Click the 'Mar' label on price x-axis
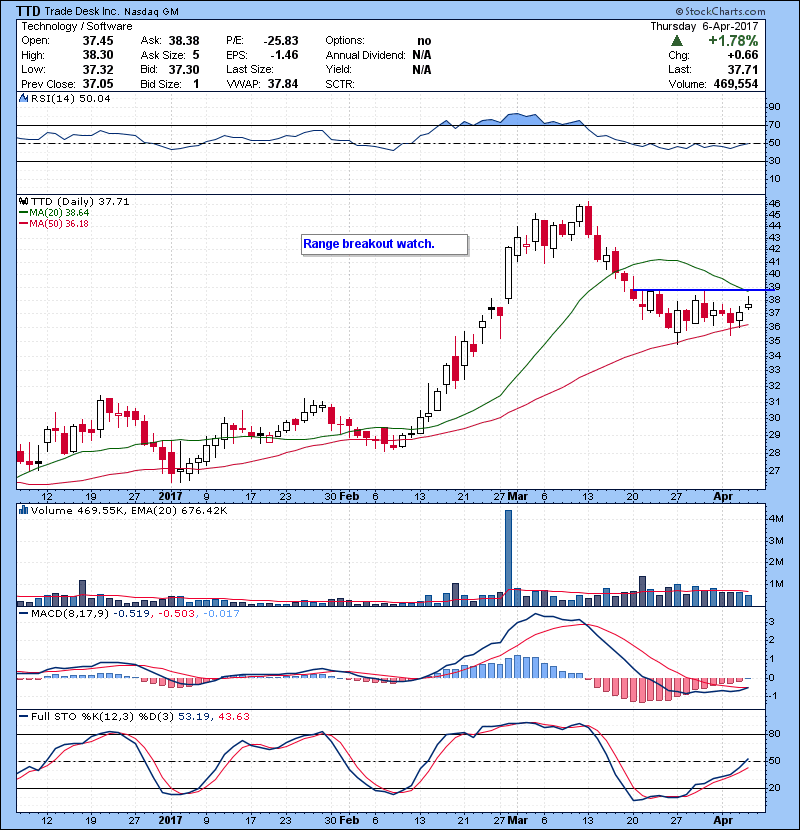800x830 pixels. point(517,496)
